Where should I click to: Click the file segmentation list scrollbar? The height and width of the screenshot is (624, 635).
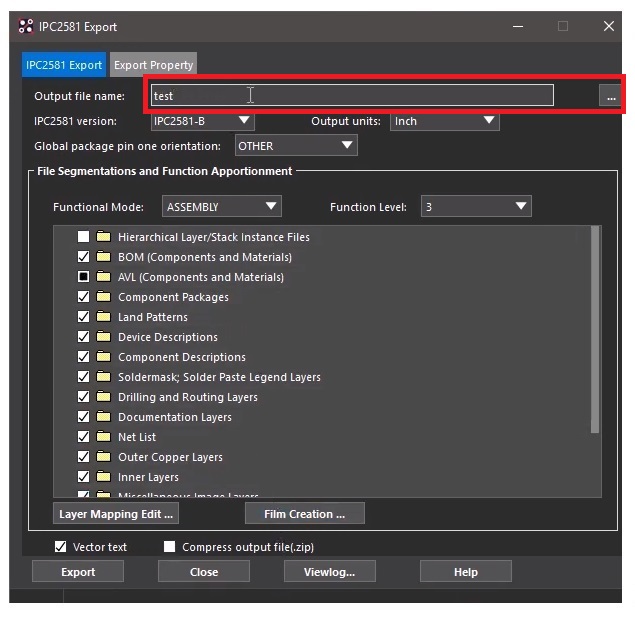[x=595, y=330]
